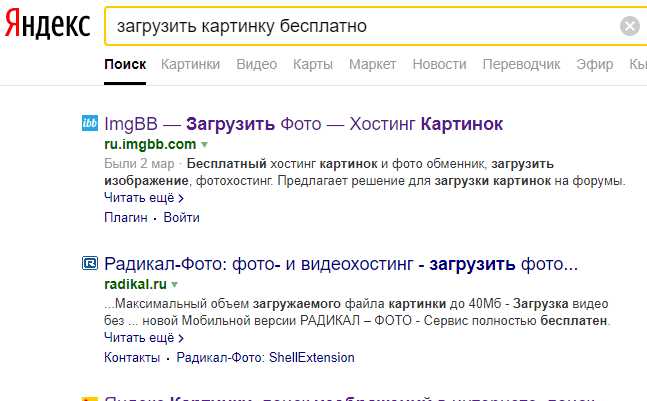Viewport: 647px width, 401px height.
Task: Open the Радикал-Фото: фото- и видеохостинг result title
Action: coord(341,264)
